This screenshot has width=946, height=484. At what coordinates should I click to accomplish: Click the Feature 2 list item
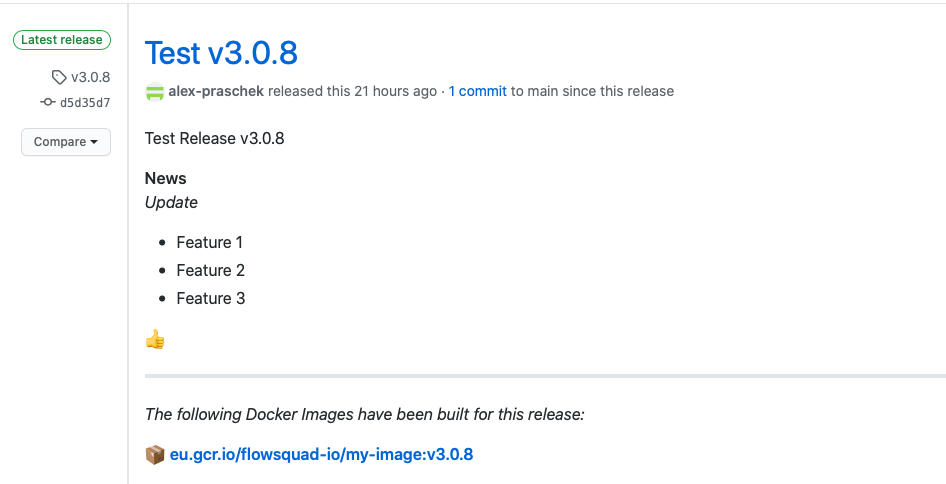coord(210,270)
